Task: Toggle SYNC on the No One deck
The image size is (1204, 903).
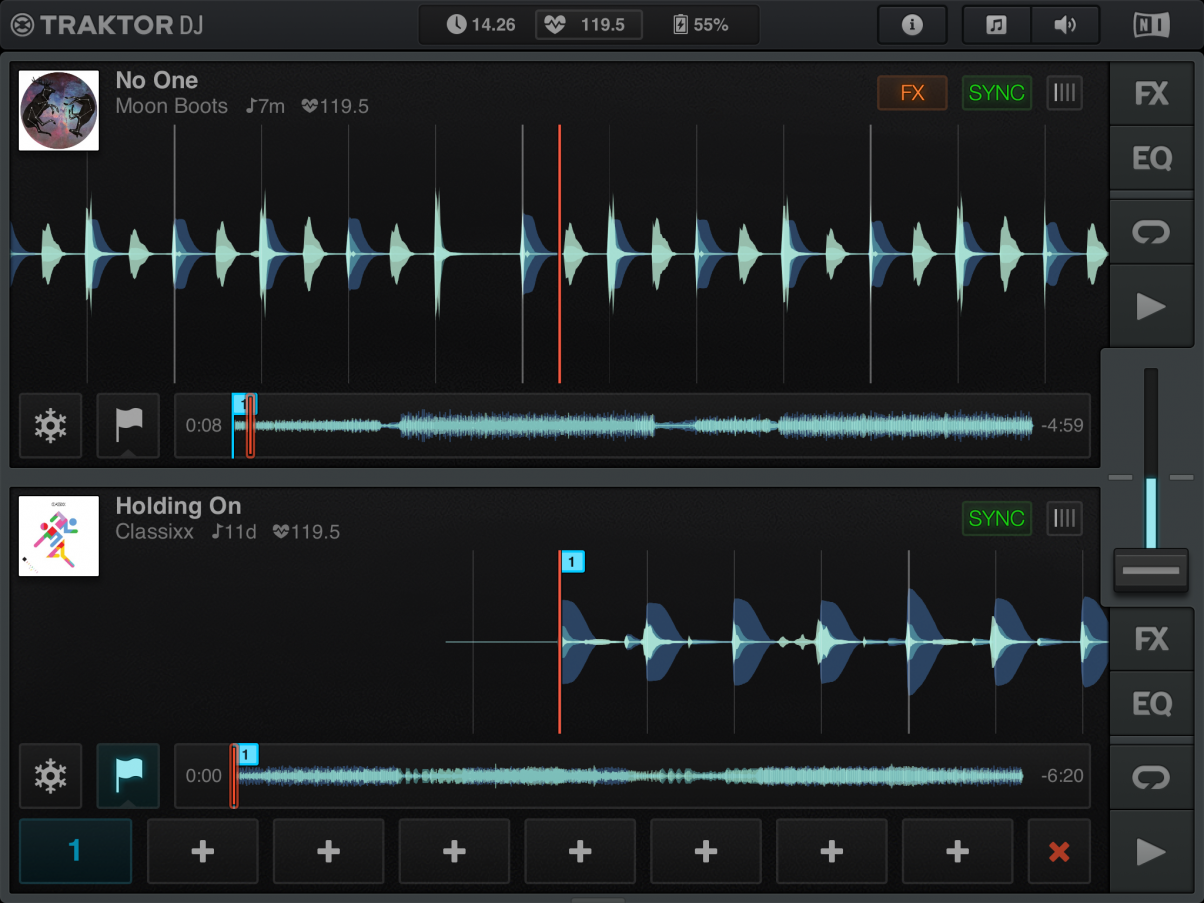Action: coord(997,93)
